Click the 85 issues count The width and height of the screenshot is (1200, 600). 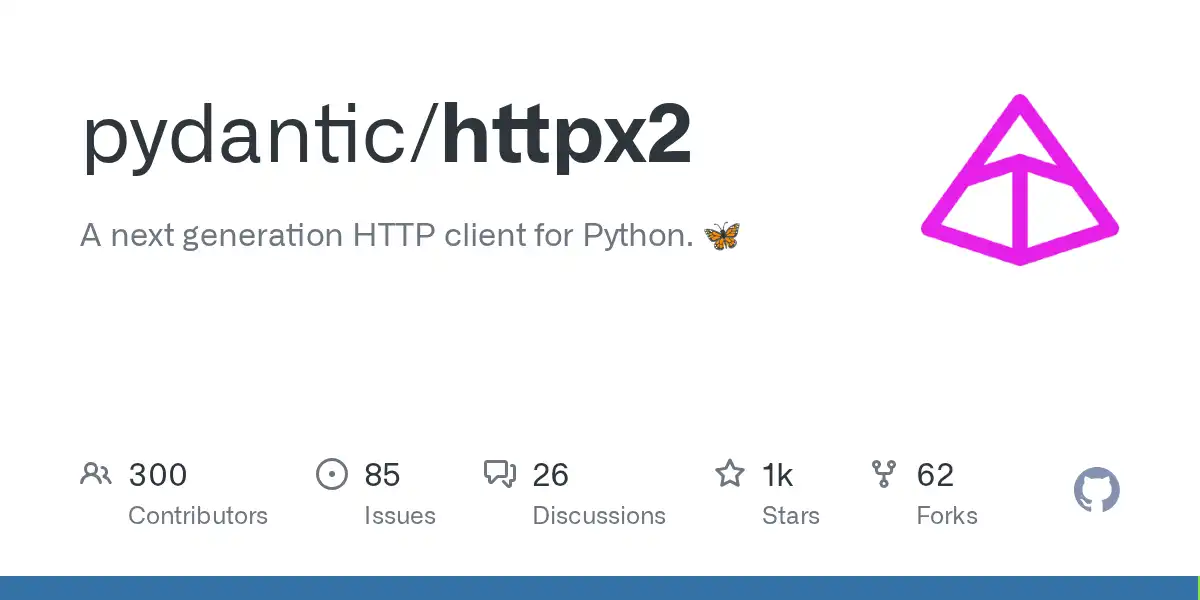pyautogui.click(x=382, y=474)
